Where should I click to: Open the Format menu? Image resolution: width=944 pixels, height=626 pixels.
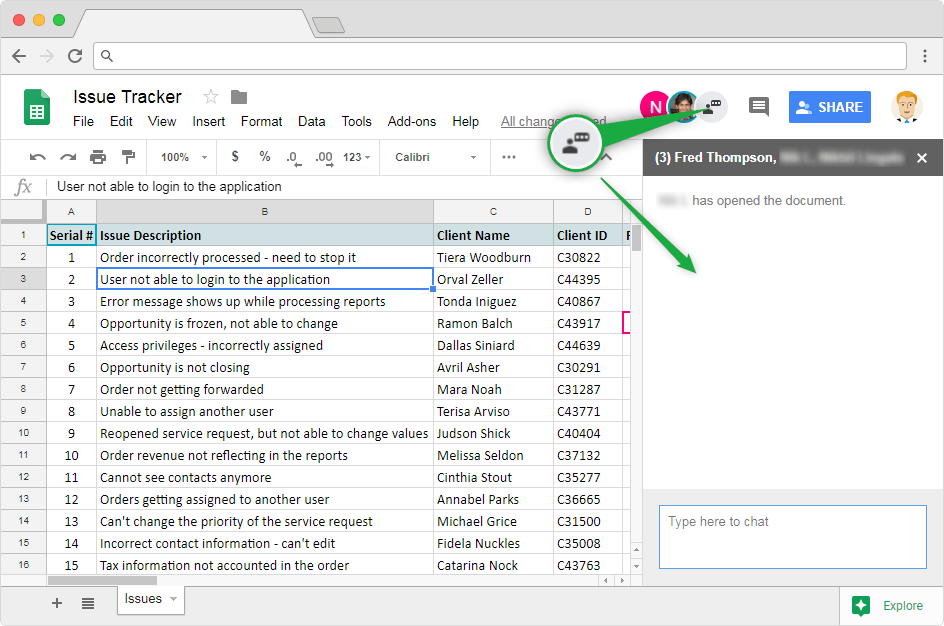(x=261, y=121)
